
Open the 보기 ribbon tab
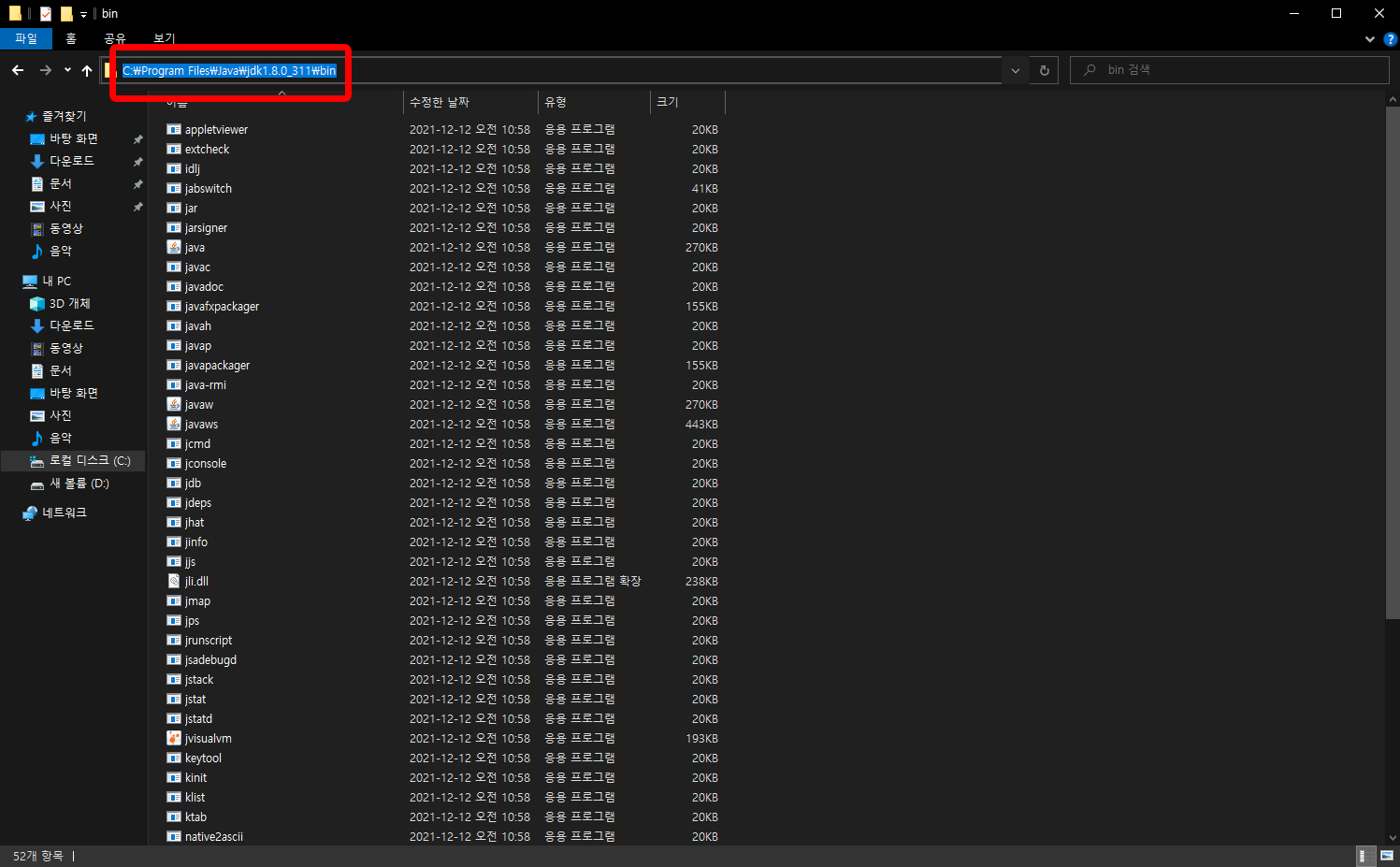tap(165, 38)
